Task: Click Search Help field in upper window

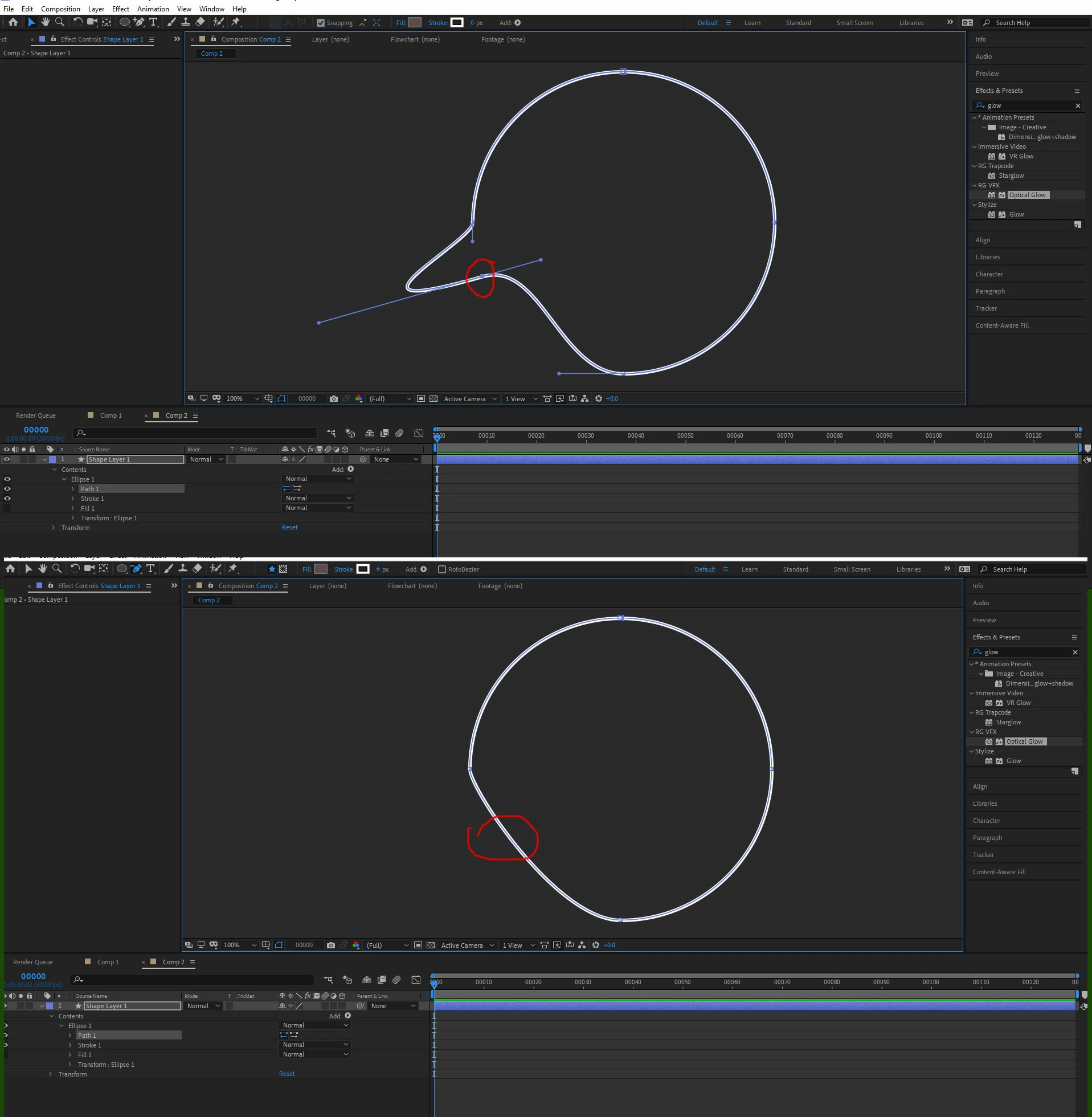Action: click(1036, 23)
